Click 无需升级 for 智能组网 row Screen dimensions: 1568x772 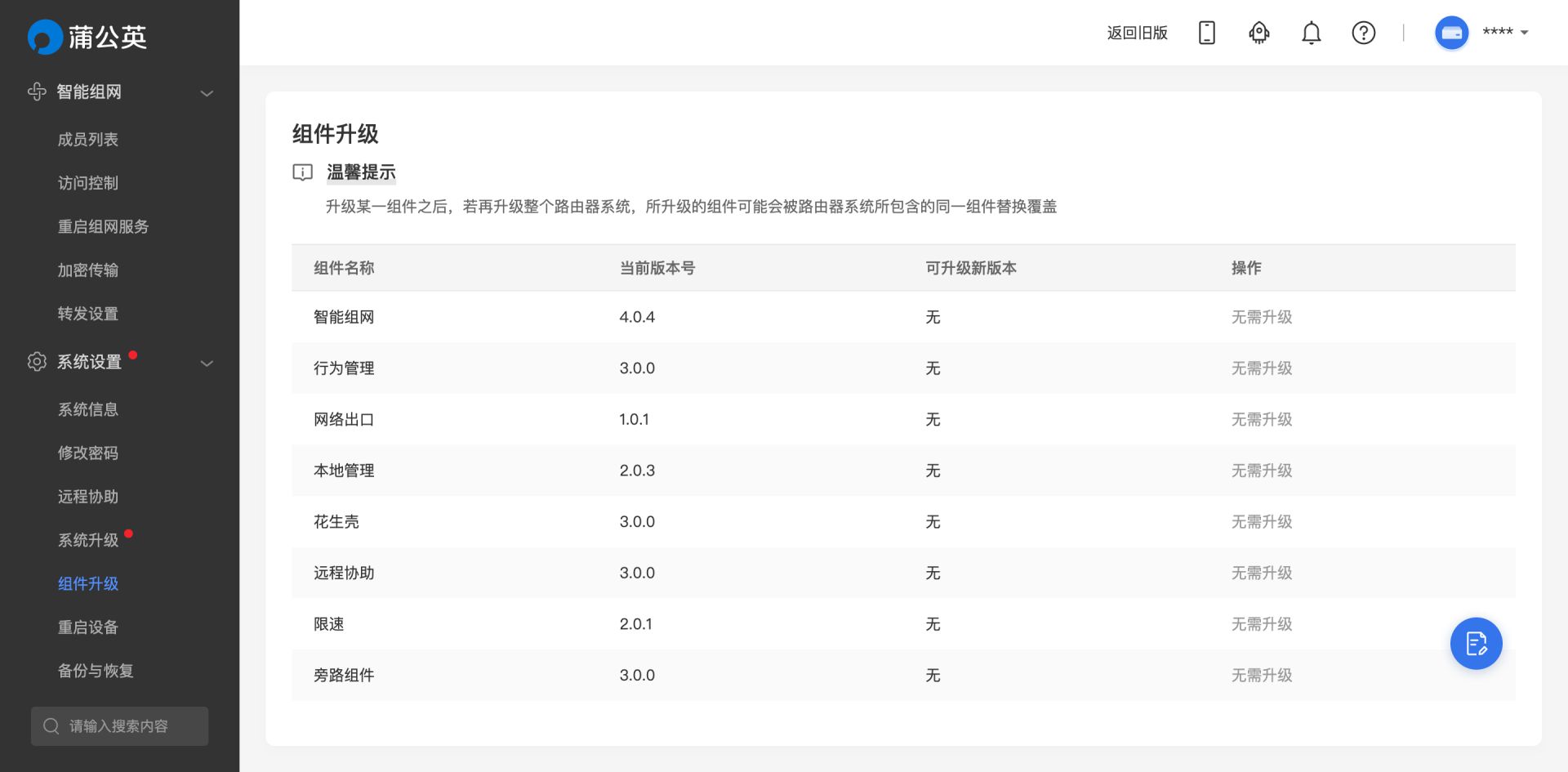click(1262, 317)
